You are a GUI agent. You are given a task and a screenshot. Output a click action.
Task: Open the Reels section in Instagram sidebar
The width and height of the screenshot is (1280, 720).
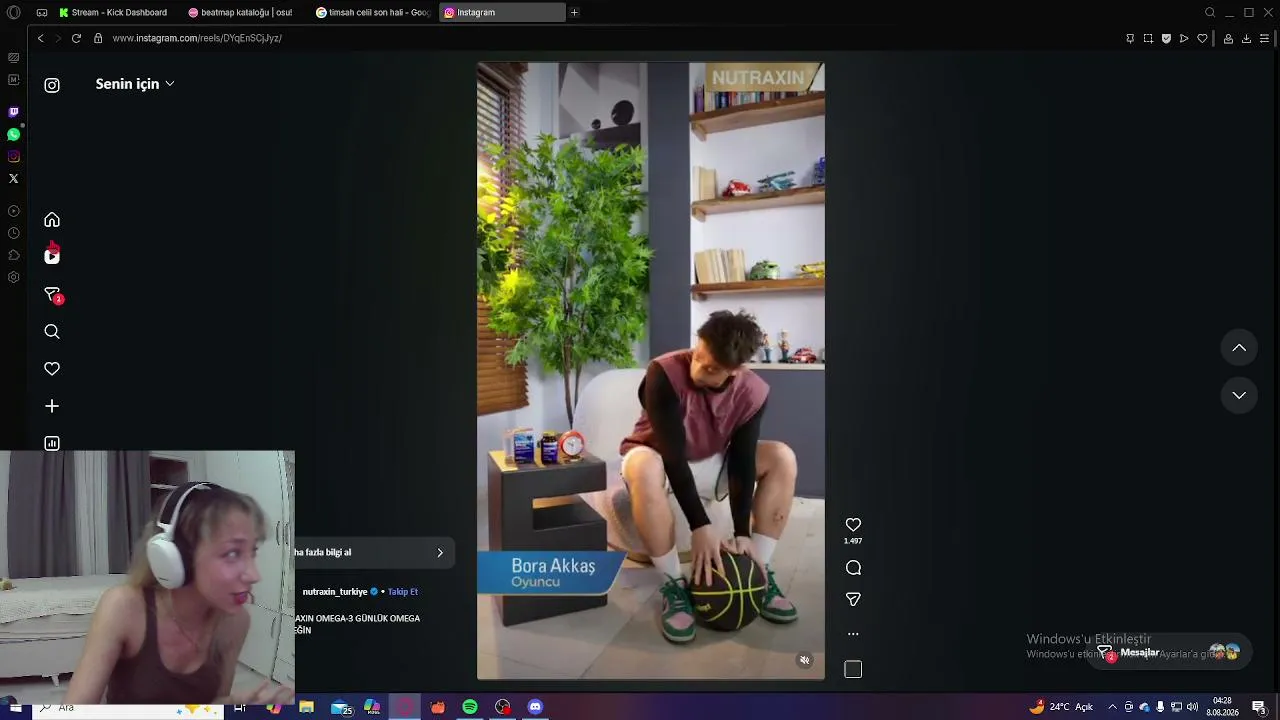tap(52, 256)
